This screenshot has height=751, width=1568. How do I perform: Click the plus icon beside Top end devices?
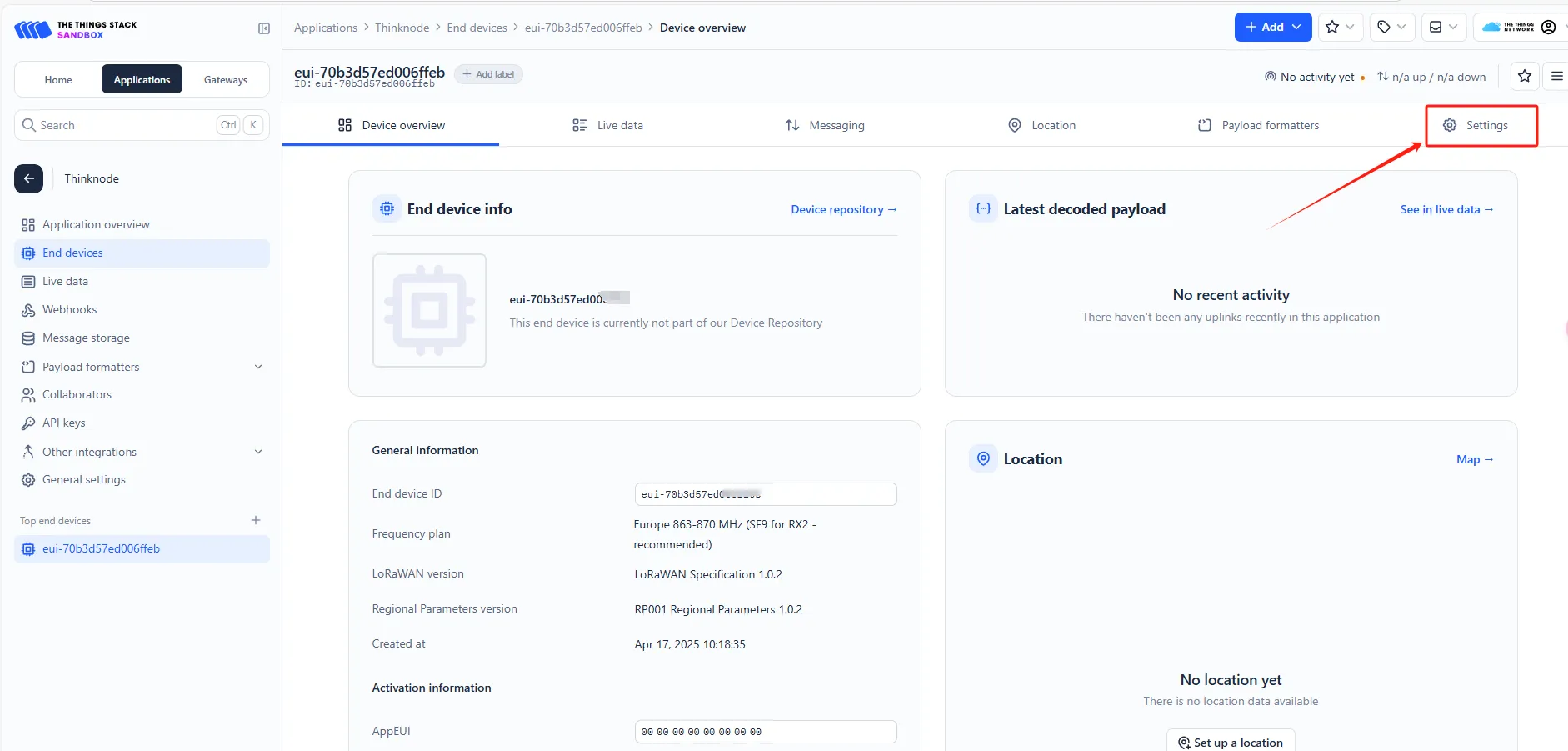tap(256, 520)
